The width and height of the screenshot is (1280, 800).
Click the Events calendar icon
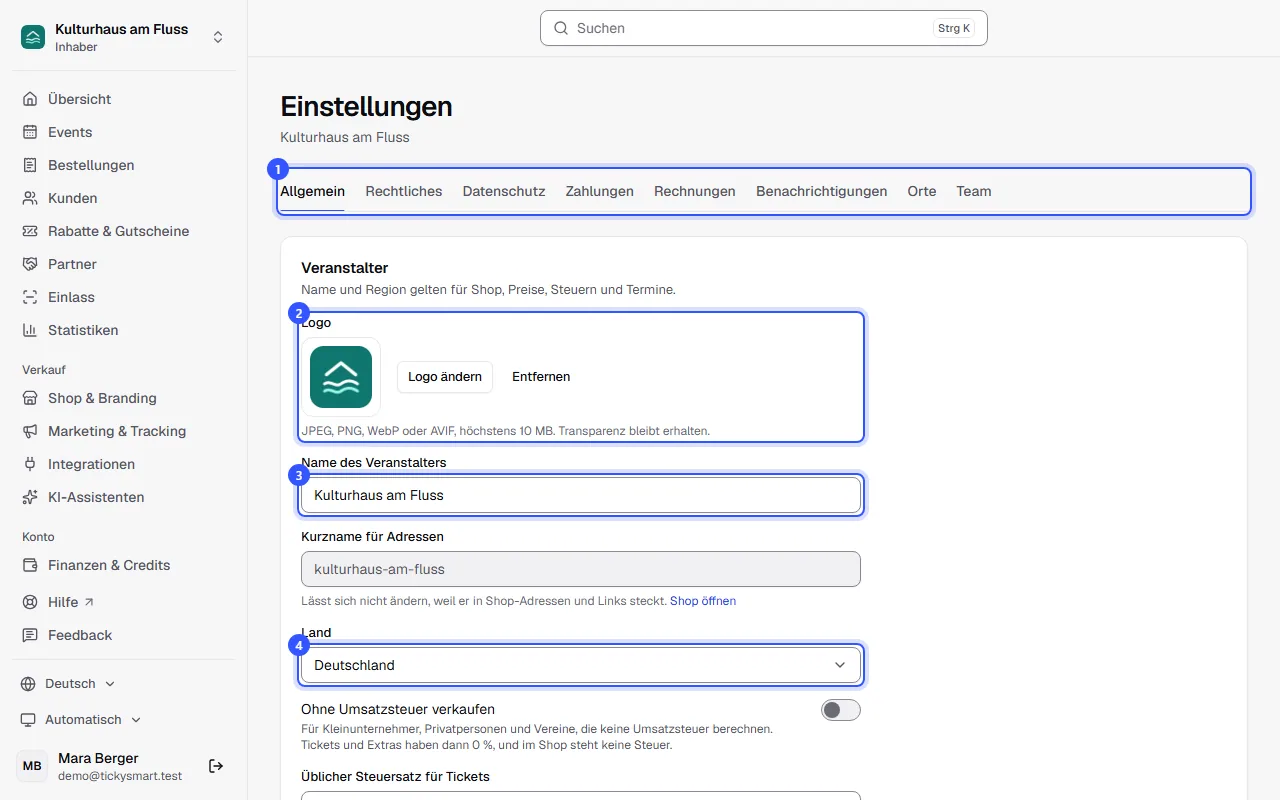pos(30,132)
